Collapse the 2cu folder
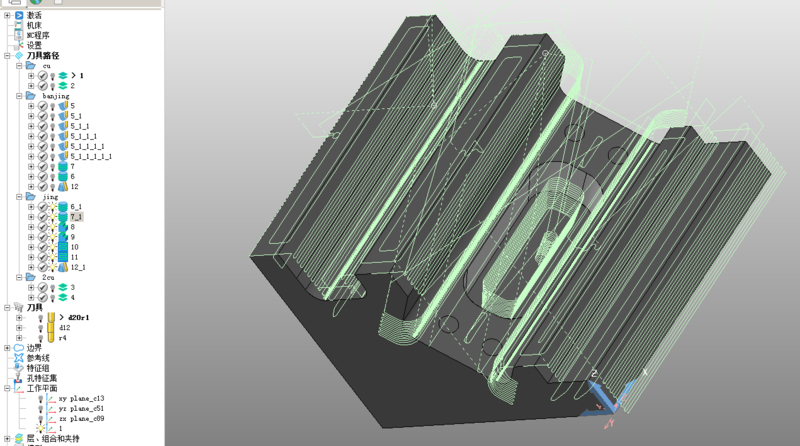The image size is (800, 446). point(19,277)
